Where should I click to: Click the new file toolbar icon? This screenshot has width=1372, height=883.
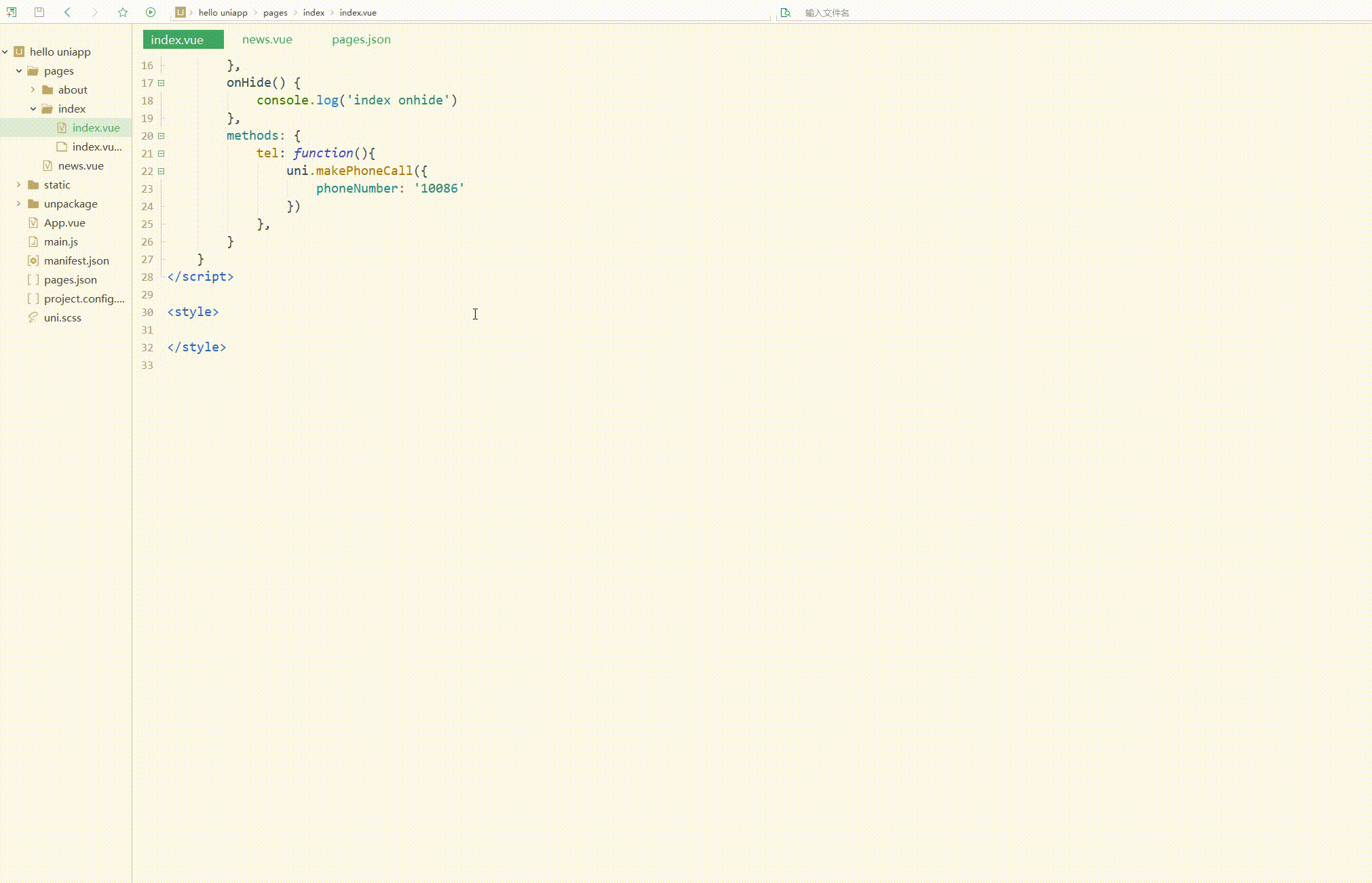(x=12, y=12)
